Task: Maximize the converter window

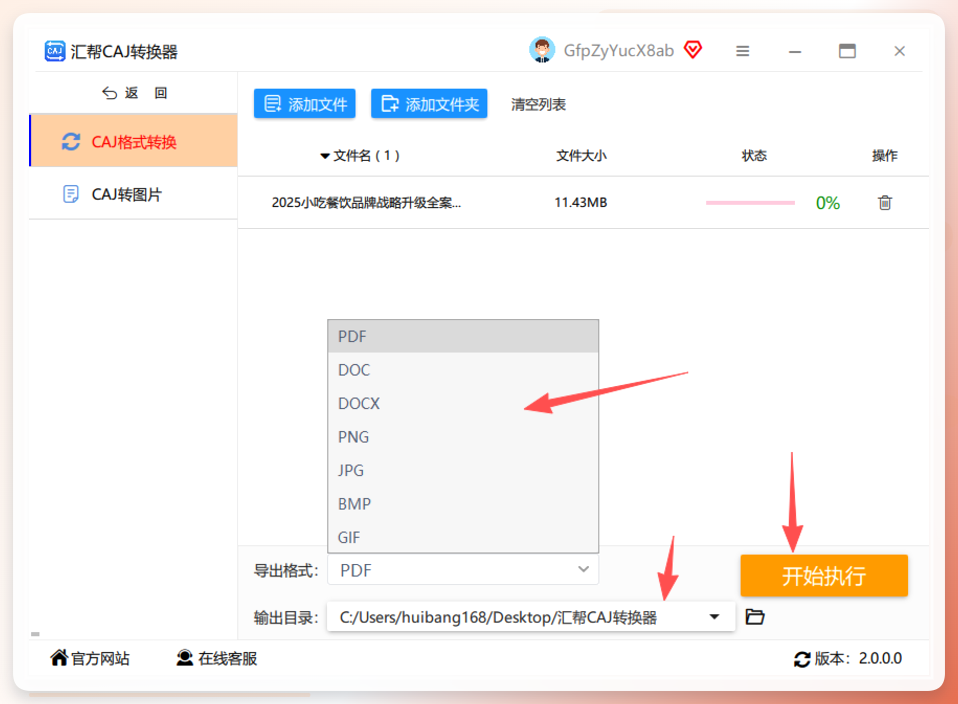Action: 847,51
